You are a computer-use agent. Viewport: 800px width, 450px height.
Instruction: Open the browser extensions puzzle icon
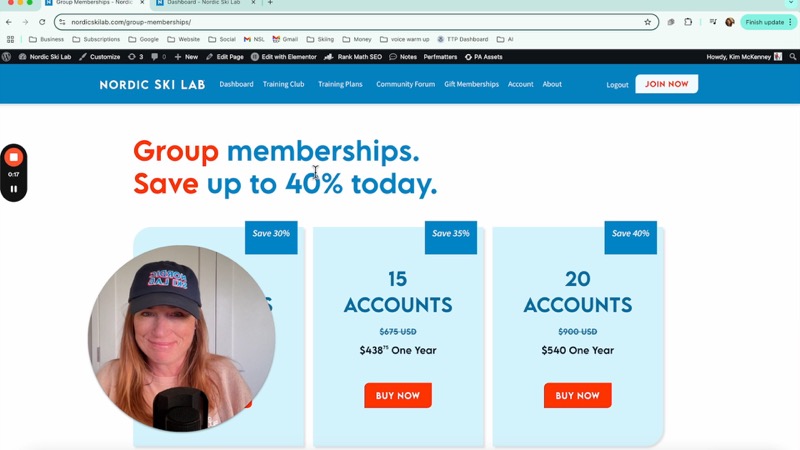click(688, 22)
